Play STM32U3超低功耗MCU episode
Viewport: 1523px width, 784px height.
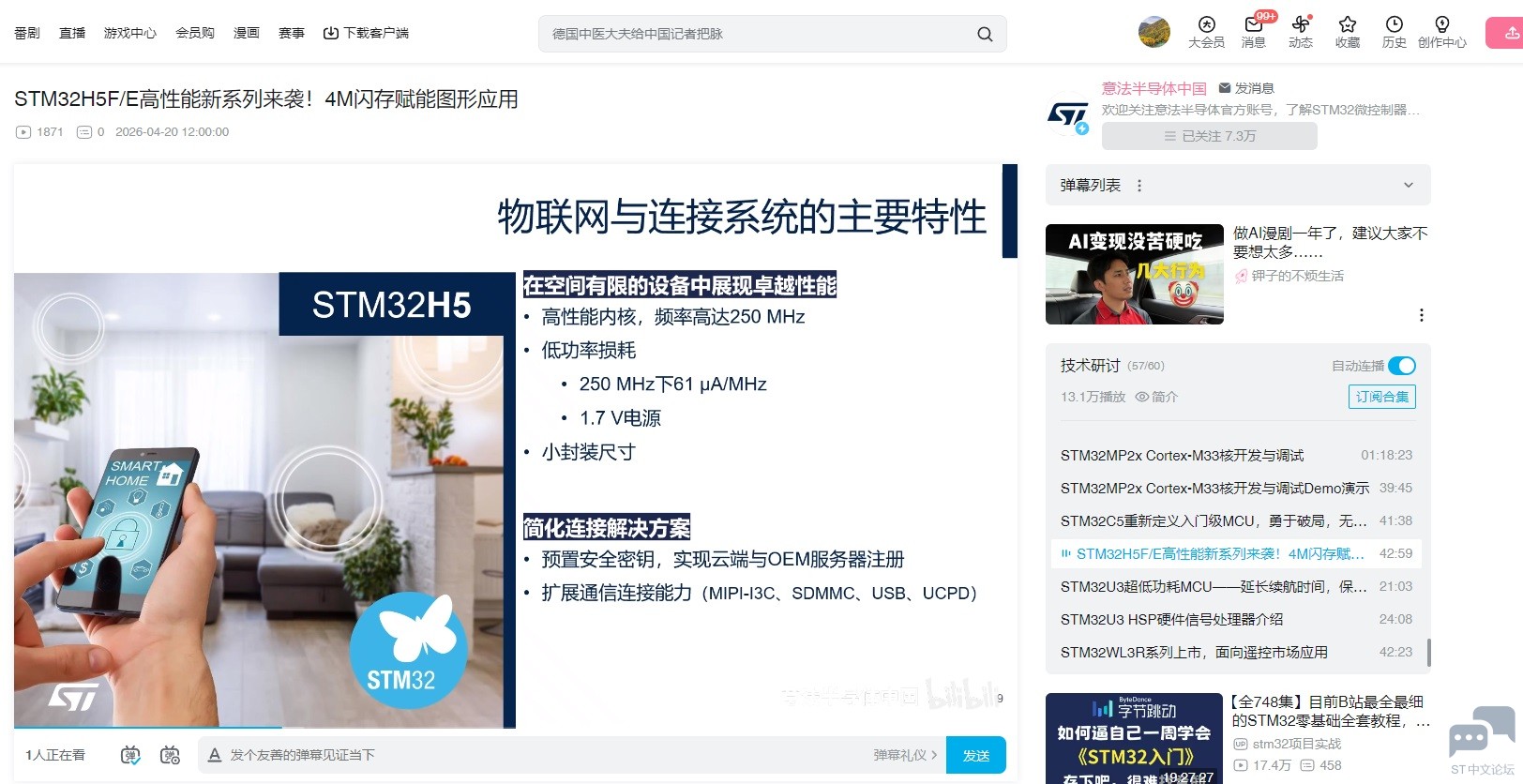click(x=1236, y=587)
